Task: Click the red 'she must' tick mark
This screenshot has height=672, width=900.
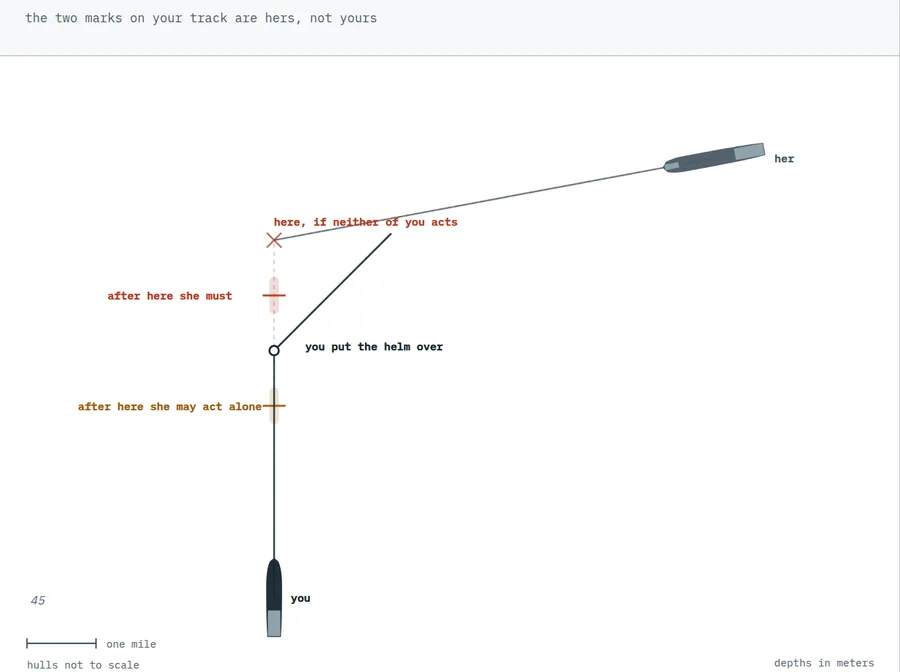Action: point(274,296)
